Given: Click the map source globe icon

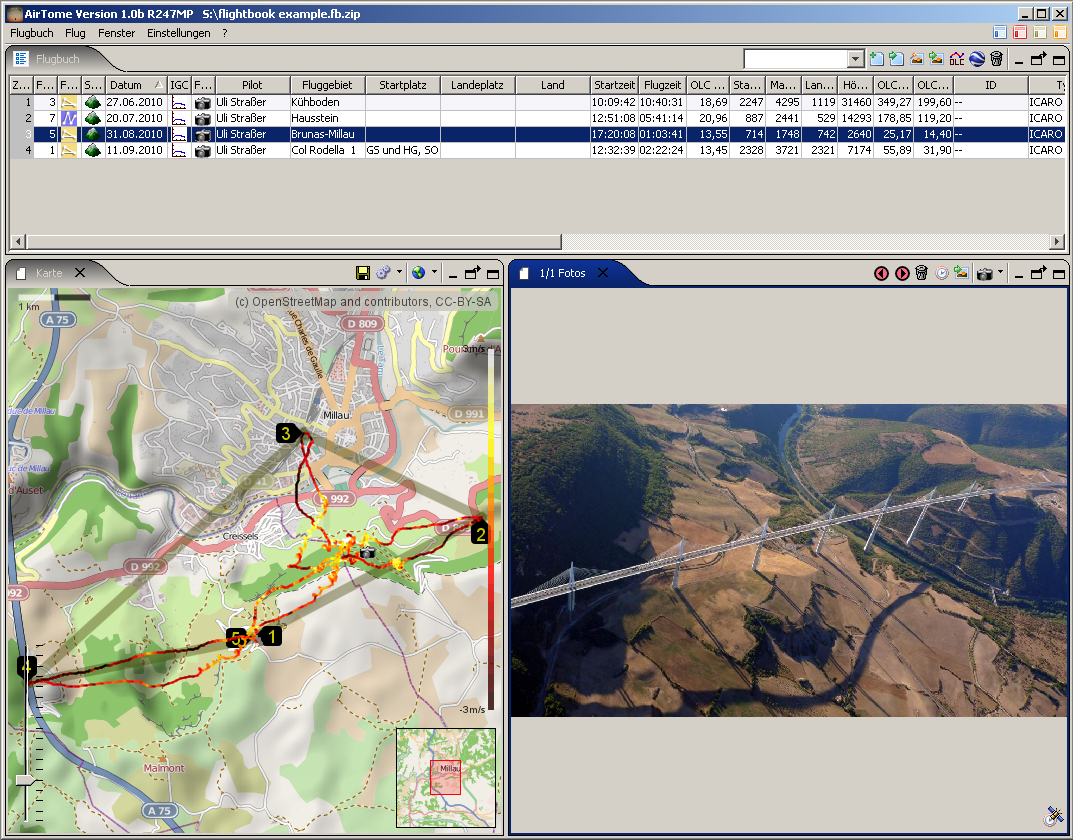Looking at the screenshot, I should click(418, 273).
